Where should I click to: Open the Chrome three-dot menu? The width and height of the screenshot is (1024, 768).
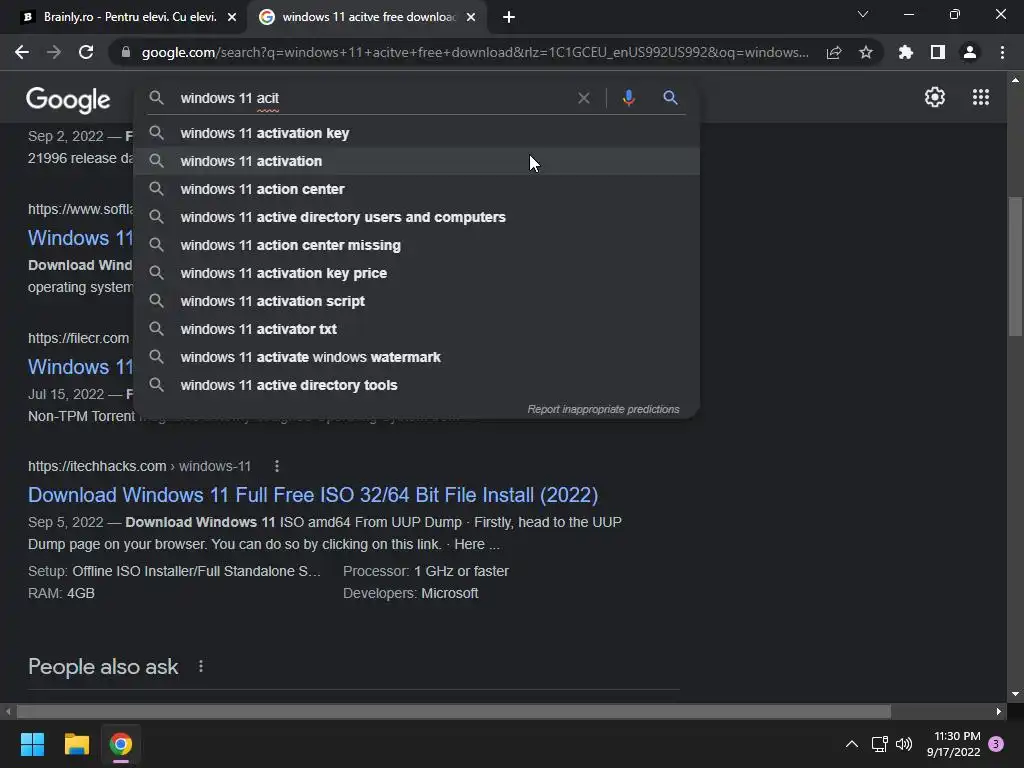tap(1002, 52)
